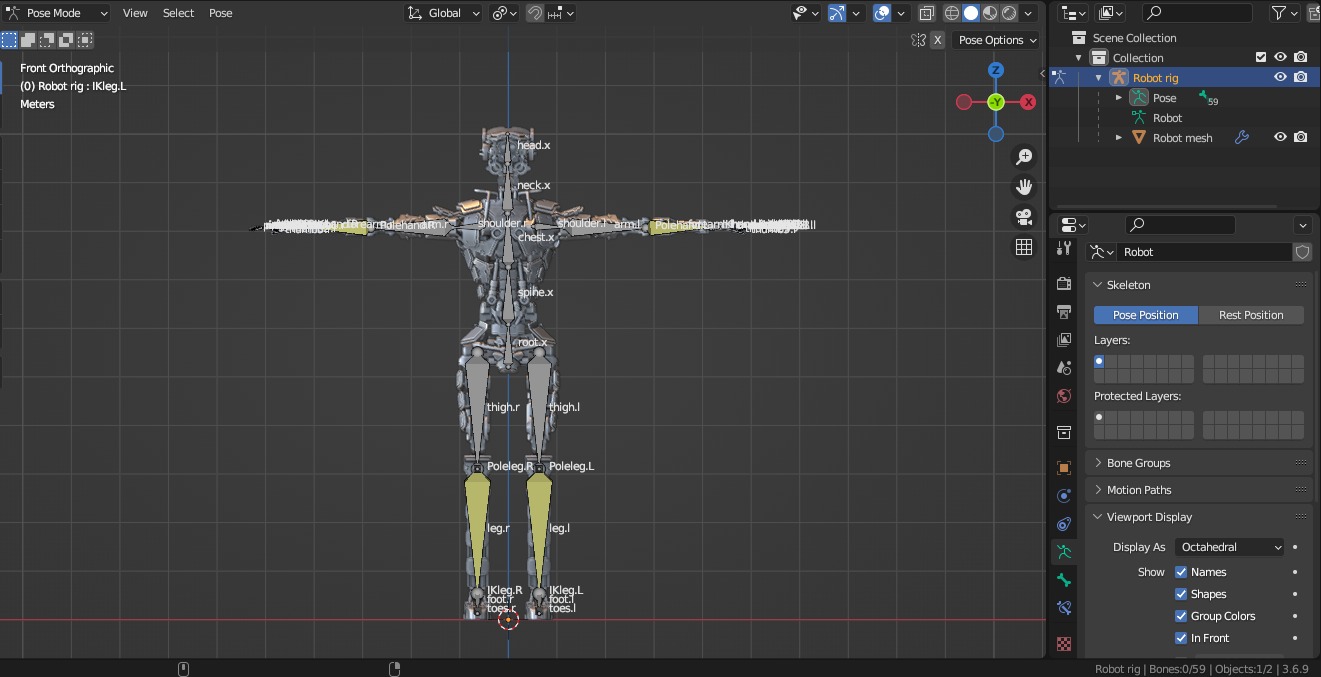The image size is (1321, 677).
Task: Switch to wireframe viewport shading
Action: pyautogui.click(x=951, y=13)
